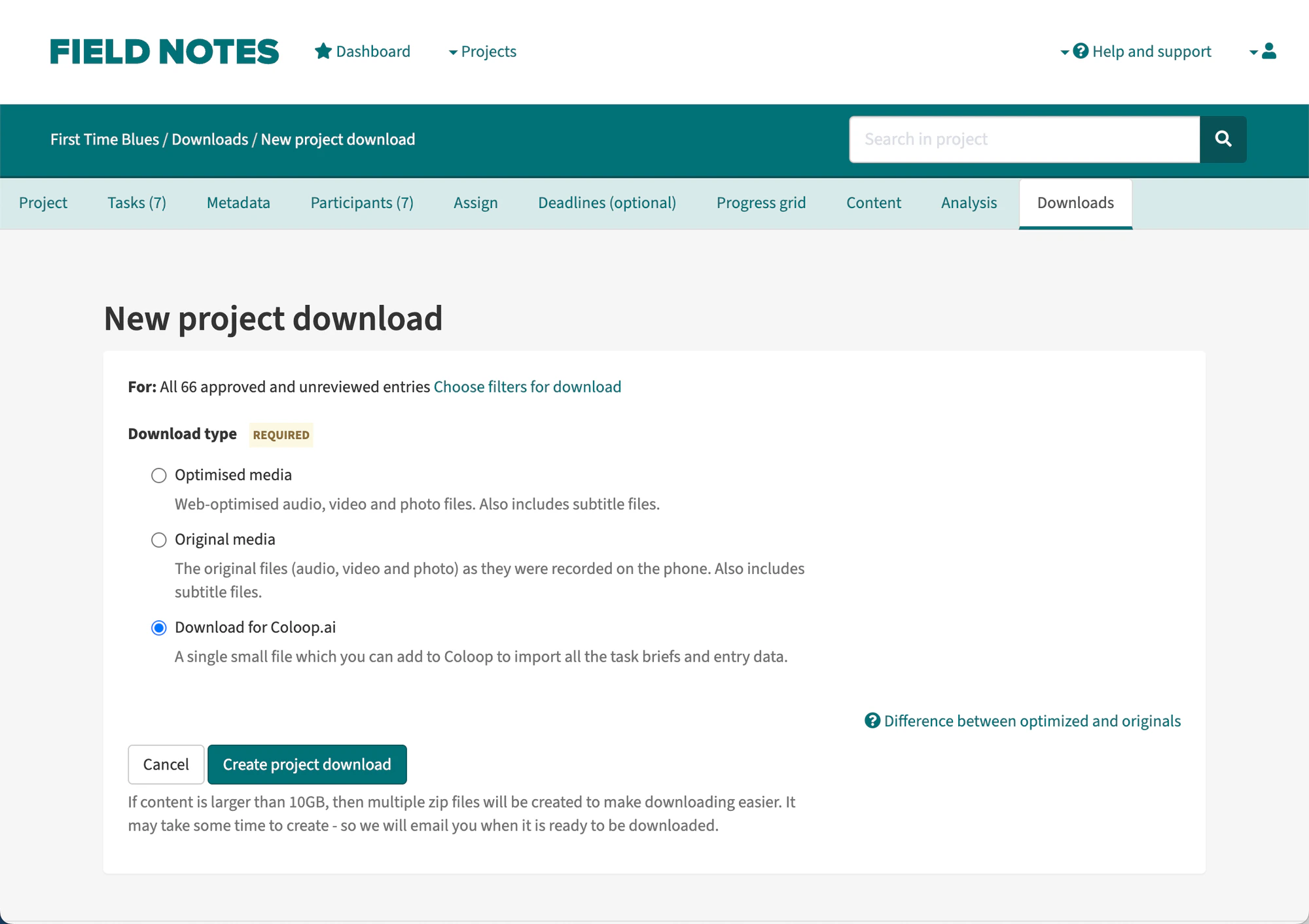Click the Search in project field
Viewport: 1309px width, 924px height.
click(x=1024, y=139)
